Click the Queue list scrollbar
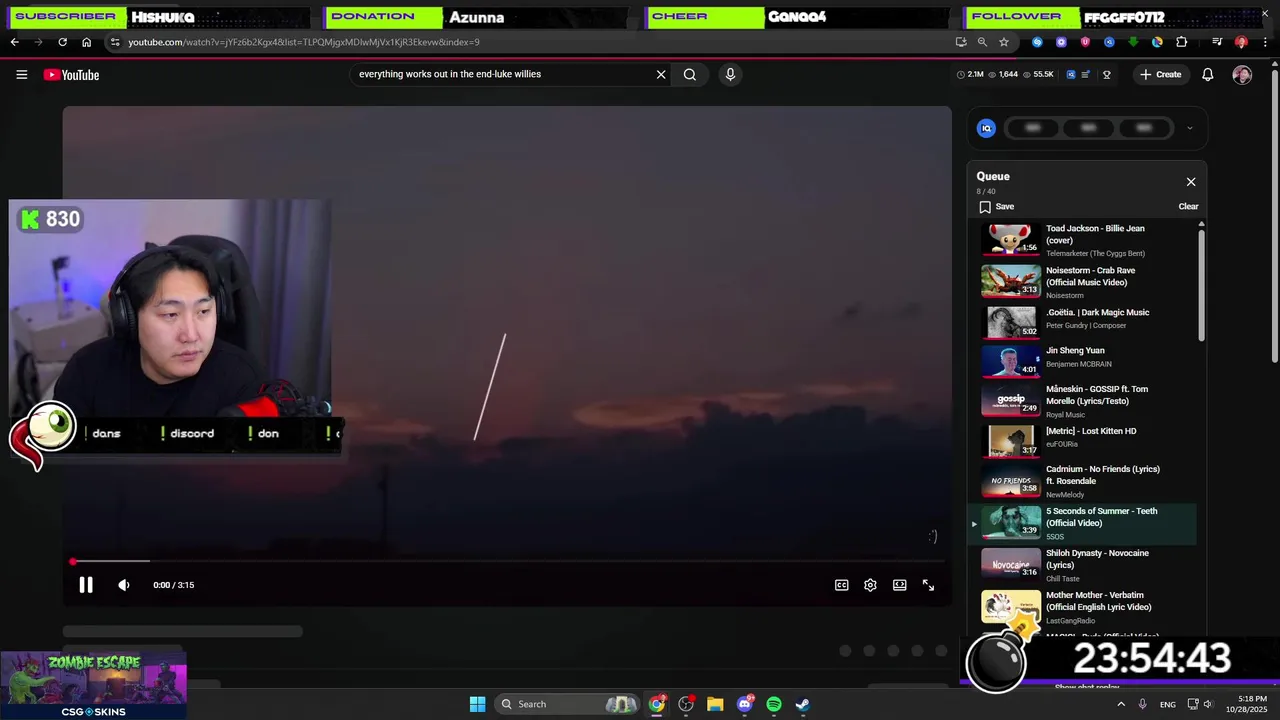The image size is (1280, 720). (1201, 285)
